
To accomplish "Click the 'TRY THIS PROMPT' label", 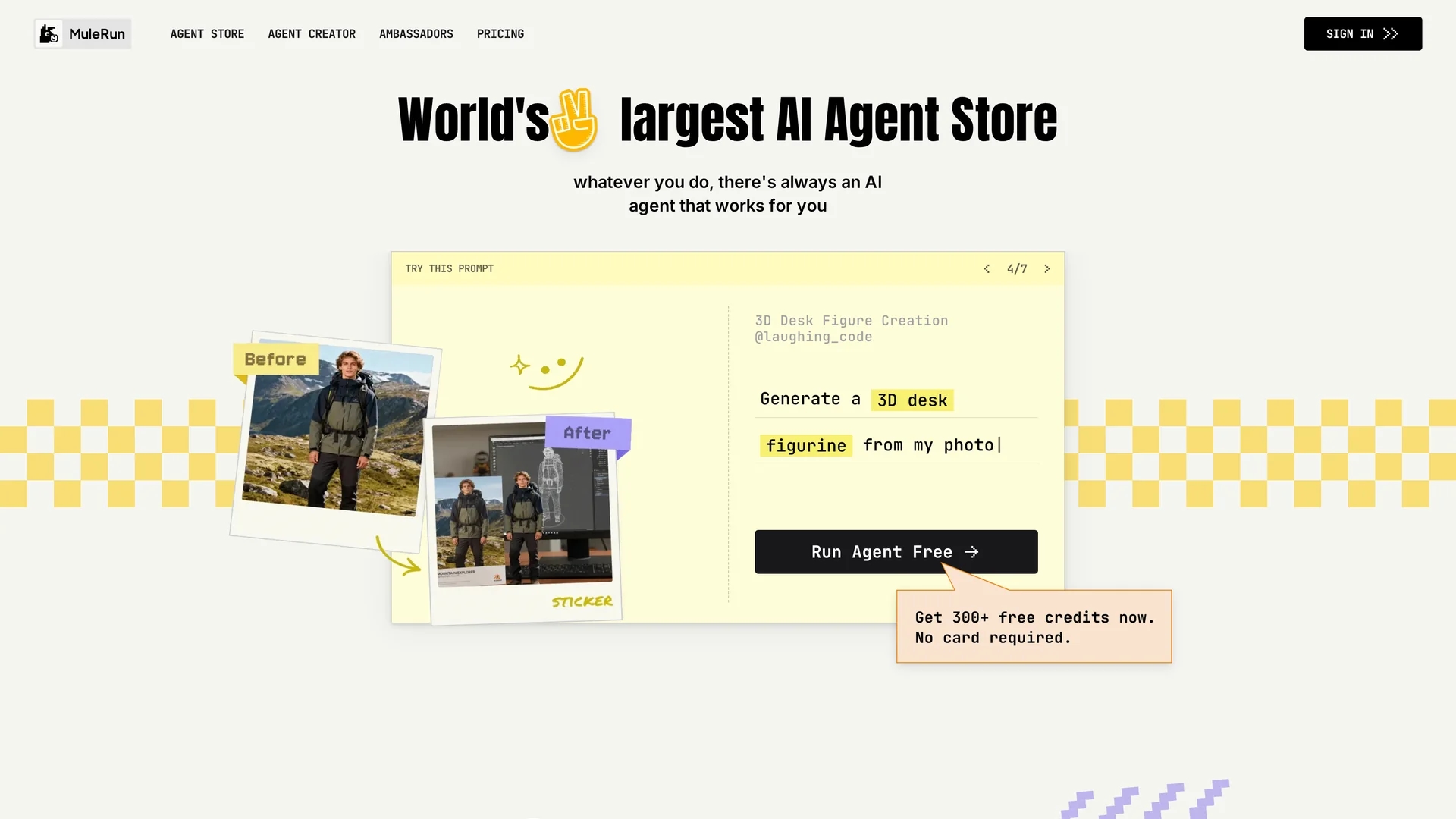I will pos(449,269).
